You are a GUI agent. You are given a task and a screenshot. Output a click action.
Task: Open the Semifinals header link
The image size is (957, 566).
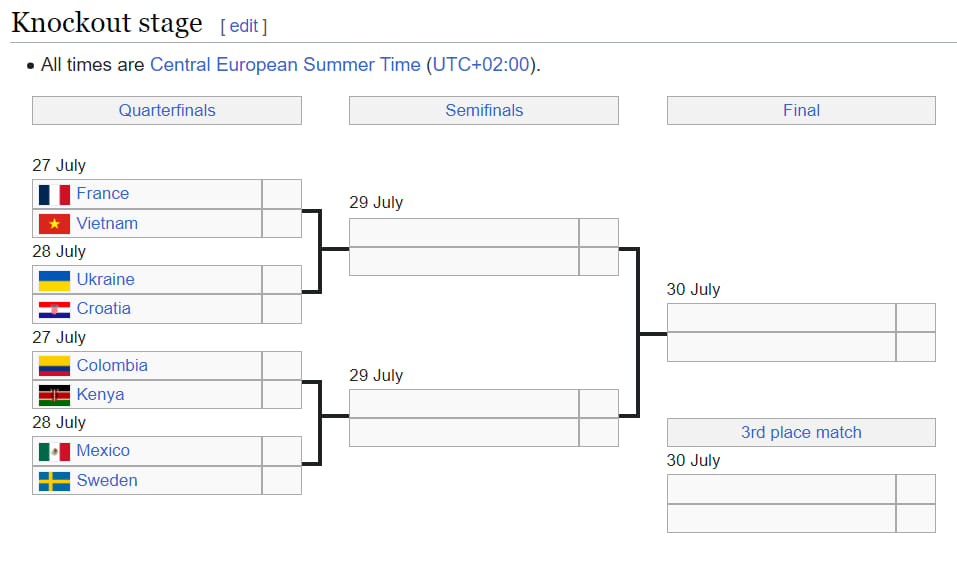pos(484,111)
